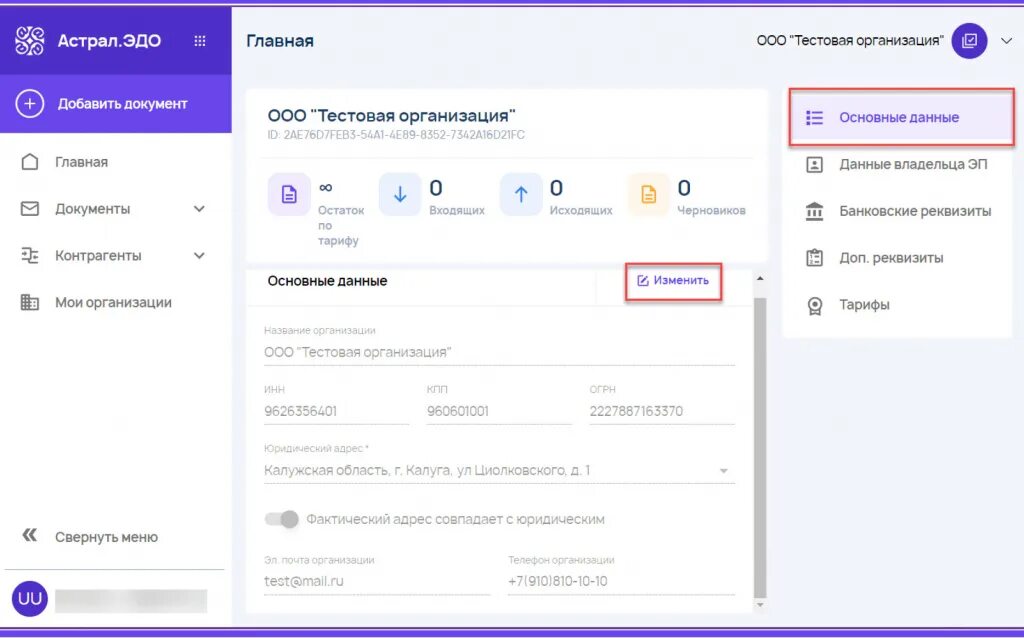Click the double-chevron collapse menu icon
Screen dimensions: 1024x638
click(x=29, y=536)
